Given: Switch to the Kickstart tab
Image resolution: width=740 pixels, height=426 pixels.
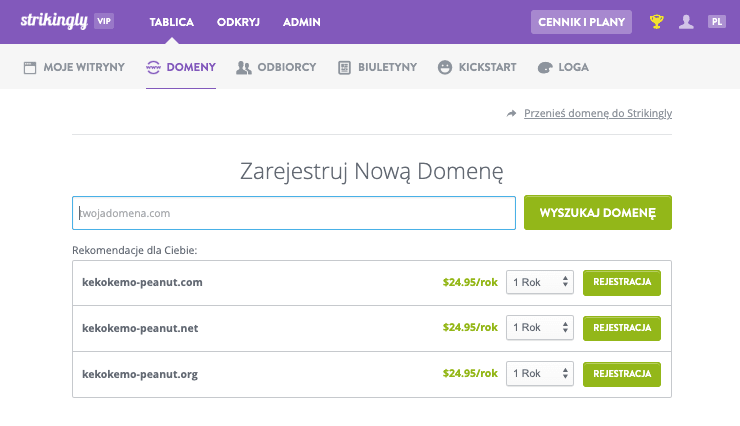Looking at the screenshot, I should [x=477, y=67].
